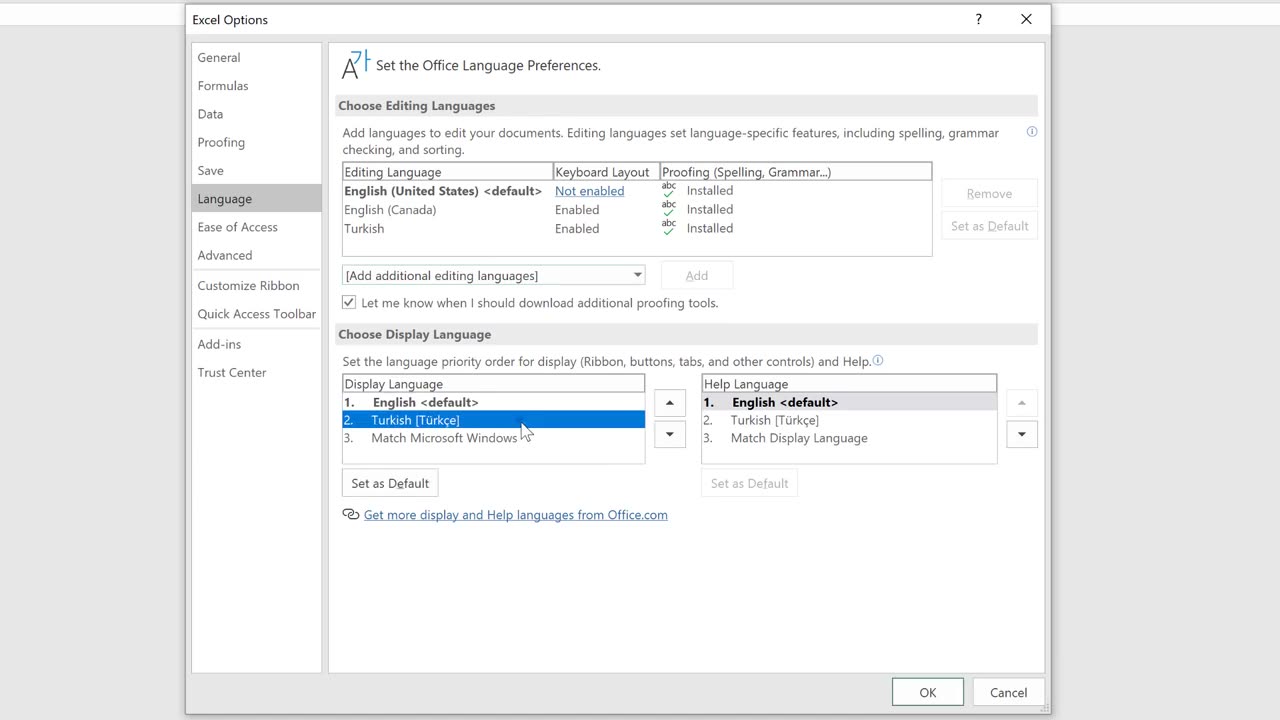
Task: Move display language down with arrow
Action: [669, 434]
